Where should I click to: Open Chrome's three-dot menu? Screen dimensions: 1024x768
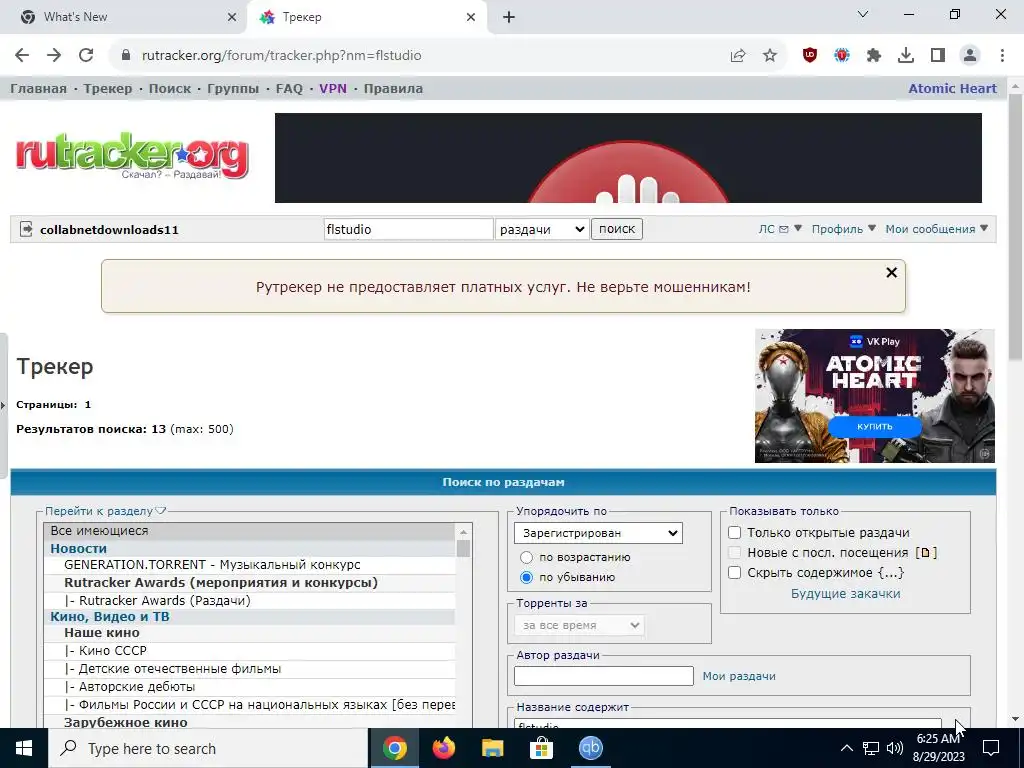pos(1002,56)
